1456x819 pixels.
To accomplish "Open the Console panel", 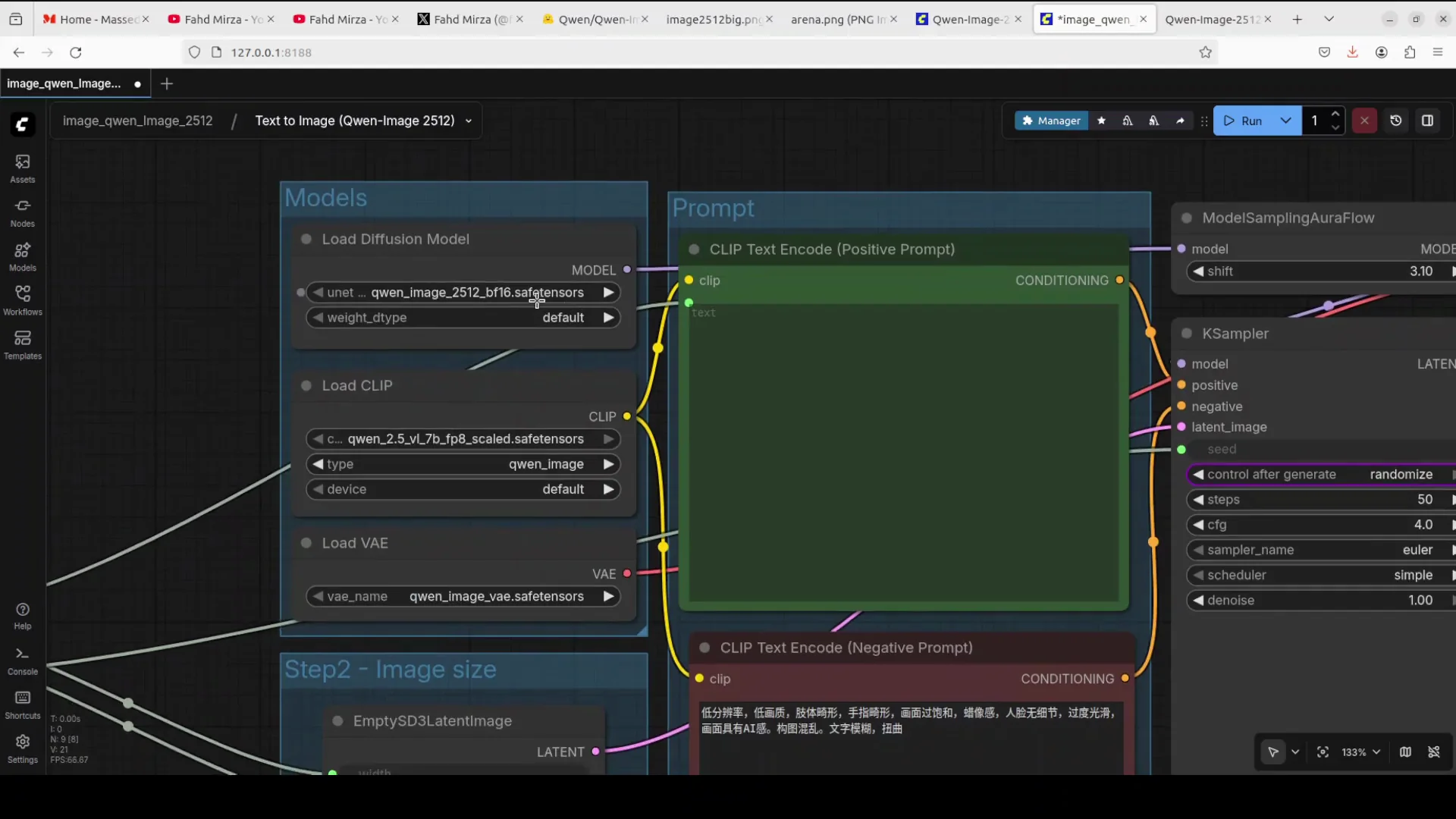I will tap(22, 660).
